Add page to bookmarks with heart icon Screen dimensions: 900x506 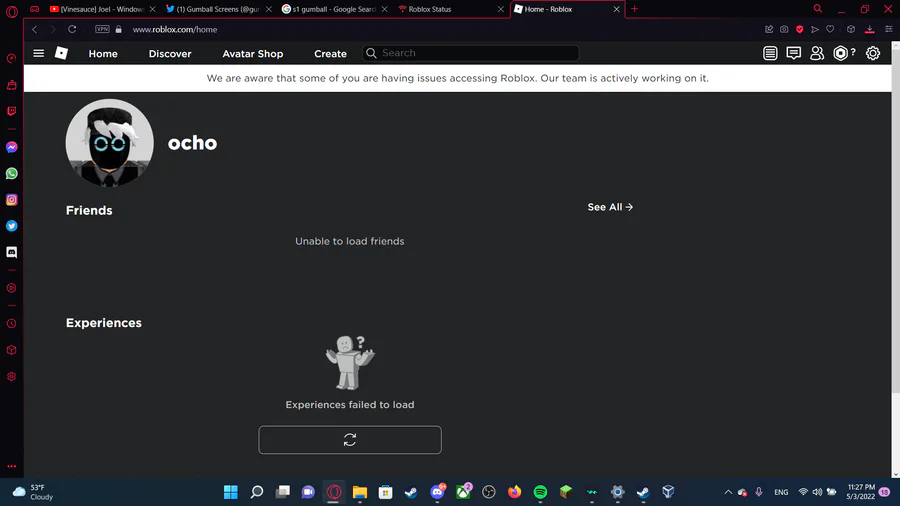tap(830, 29)
